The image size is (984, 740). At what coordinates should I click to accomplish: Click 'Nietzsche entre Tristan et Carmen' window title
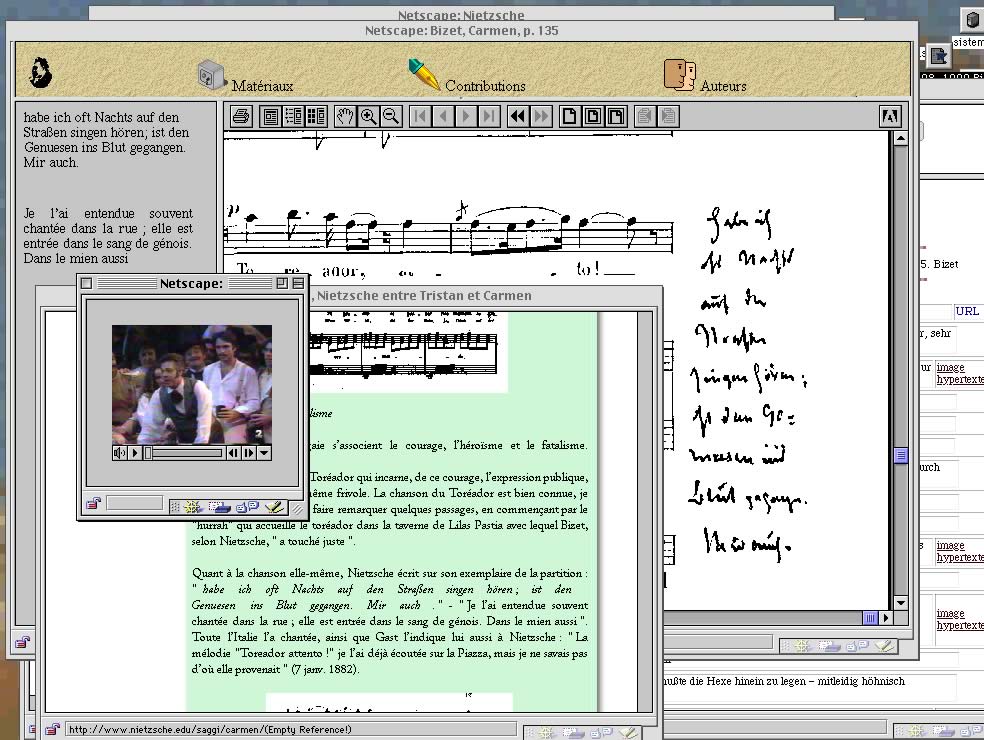[424, 296]
